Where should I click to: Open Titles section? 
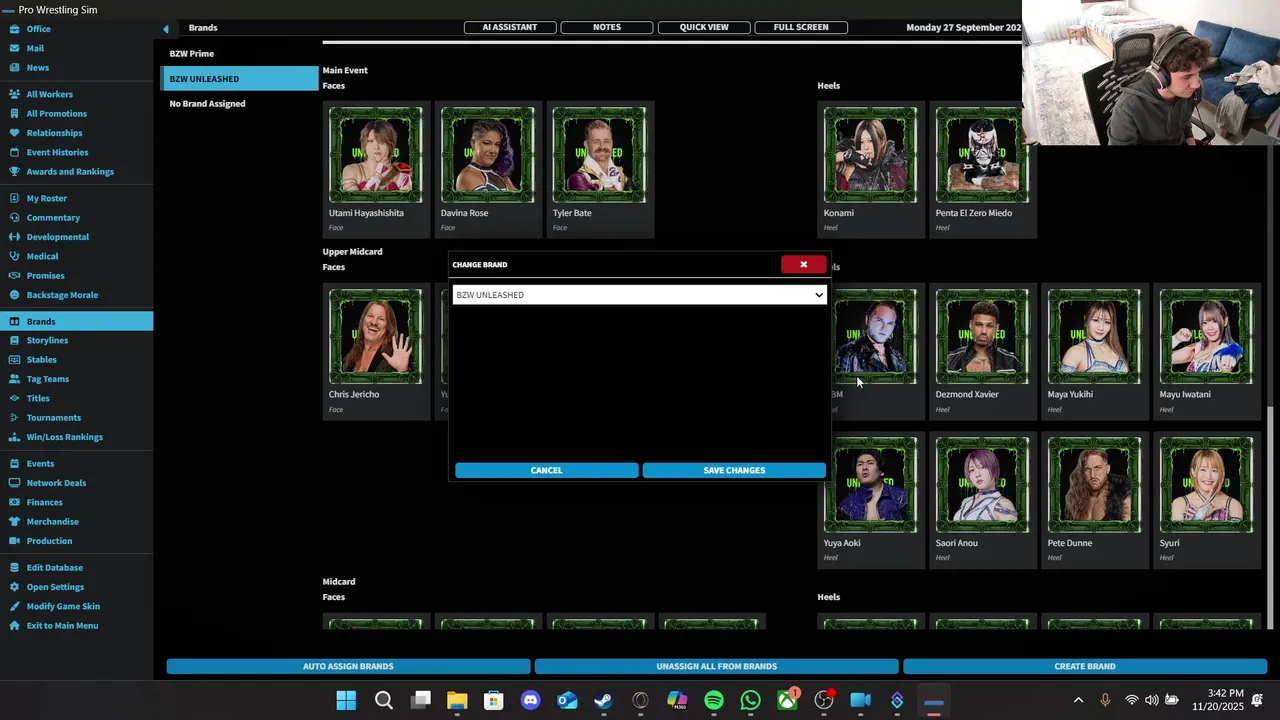pos(38,399)
